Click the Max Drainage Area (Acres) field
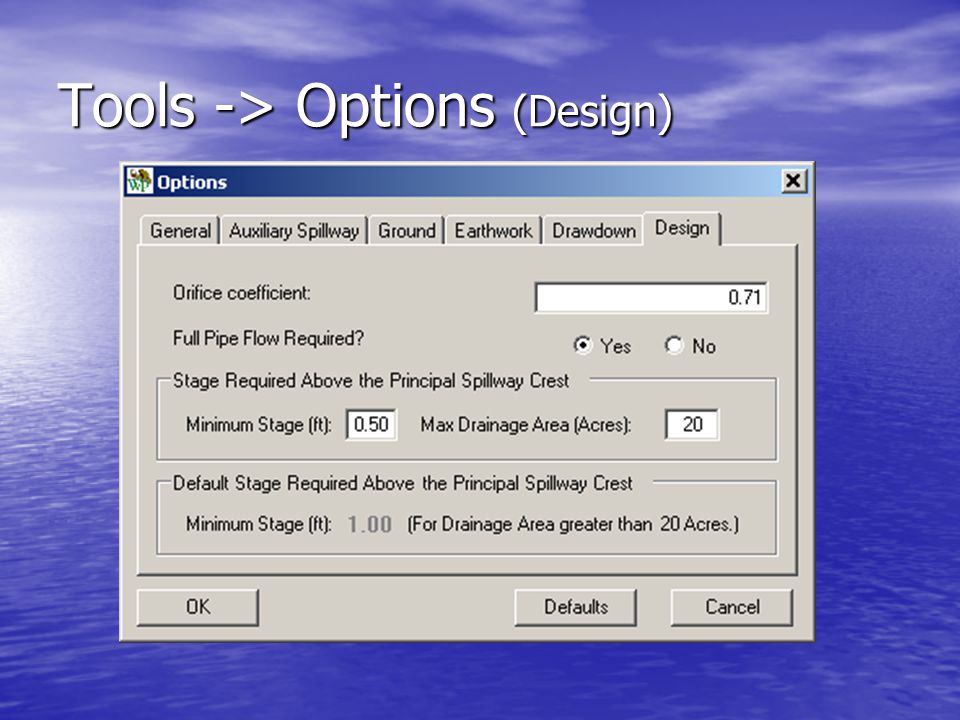The width and height of the screenshot is (960, 720). coord(692,424)
